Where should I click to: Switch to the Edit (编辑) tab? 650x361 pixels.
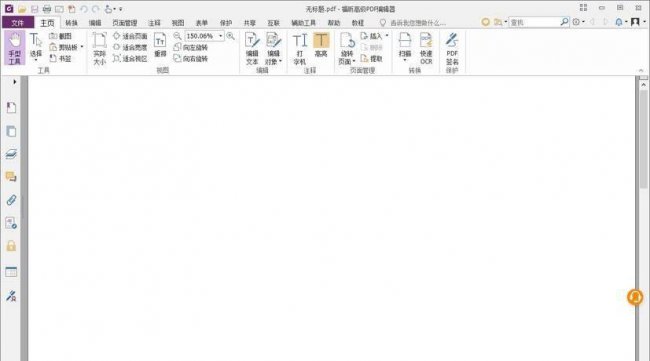click(95, 23)
